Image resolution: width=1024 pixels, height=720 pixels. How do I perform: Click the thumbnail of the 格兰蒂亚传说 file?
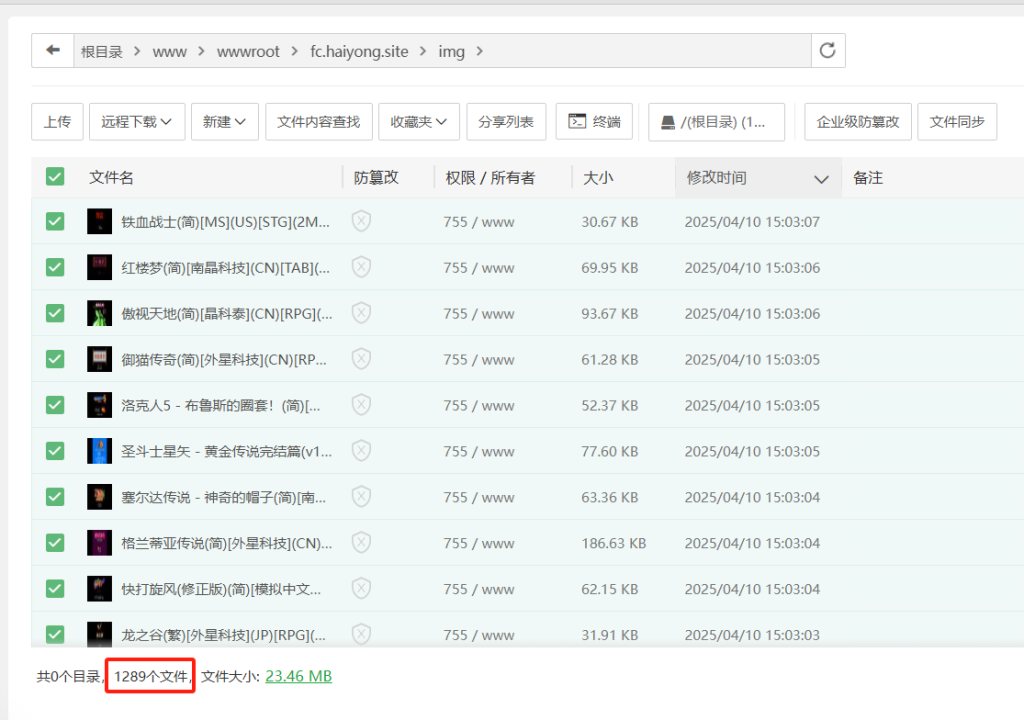point(99,543)
